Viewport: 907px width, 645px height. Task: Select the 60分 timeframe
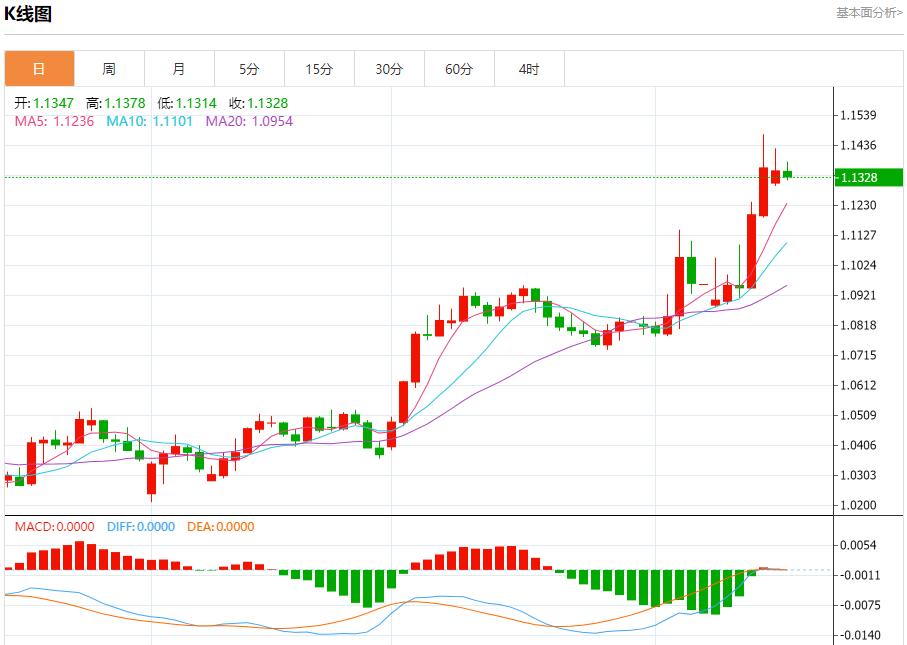click(458, 68)
